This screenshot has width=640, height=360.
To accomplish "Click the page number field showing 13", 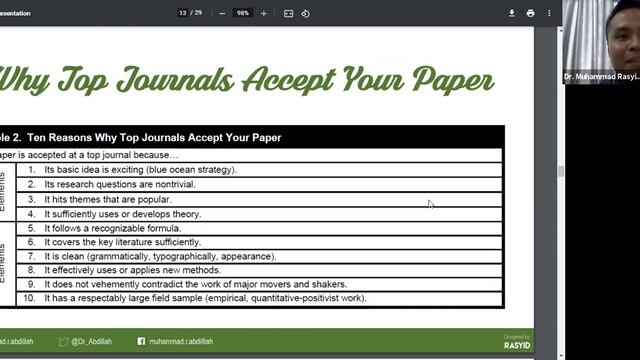I will [182, 13].
